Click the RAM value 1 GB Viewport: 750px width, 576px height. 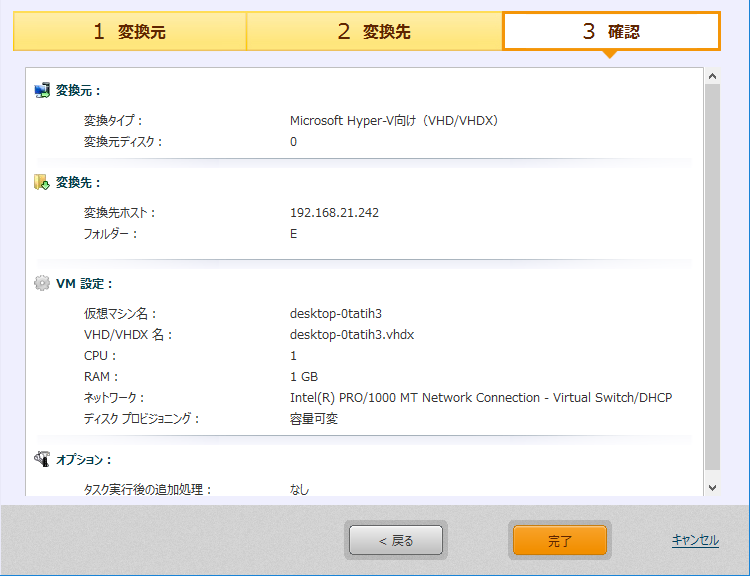click(304, 377)
